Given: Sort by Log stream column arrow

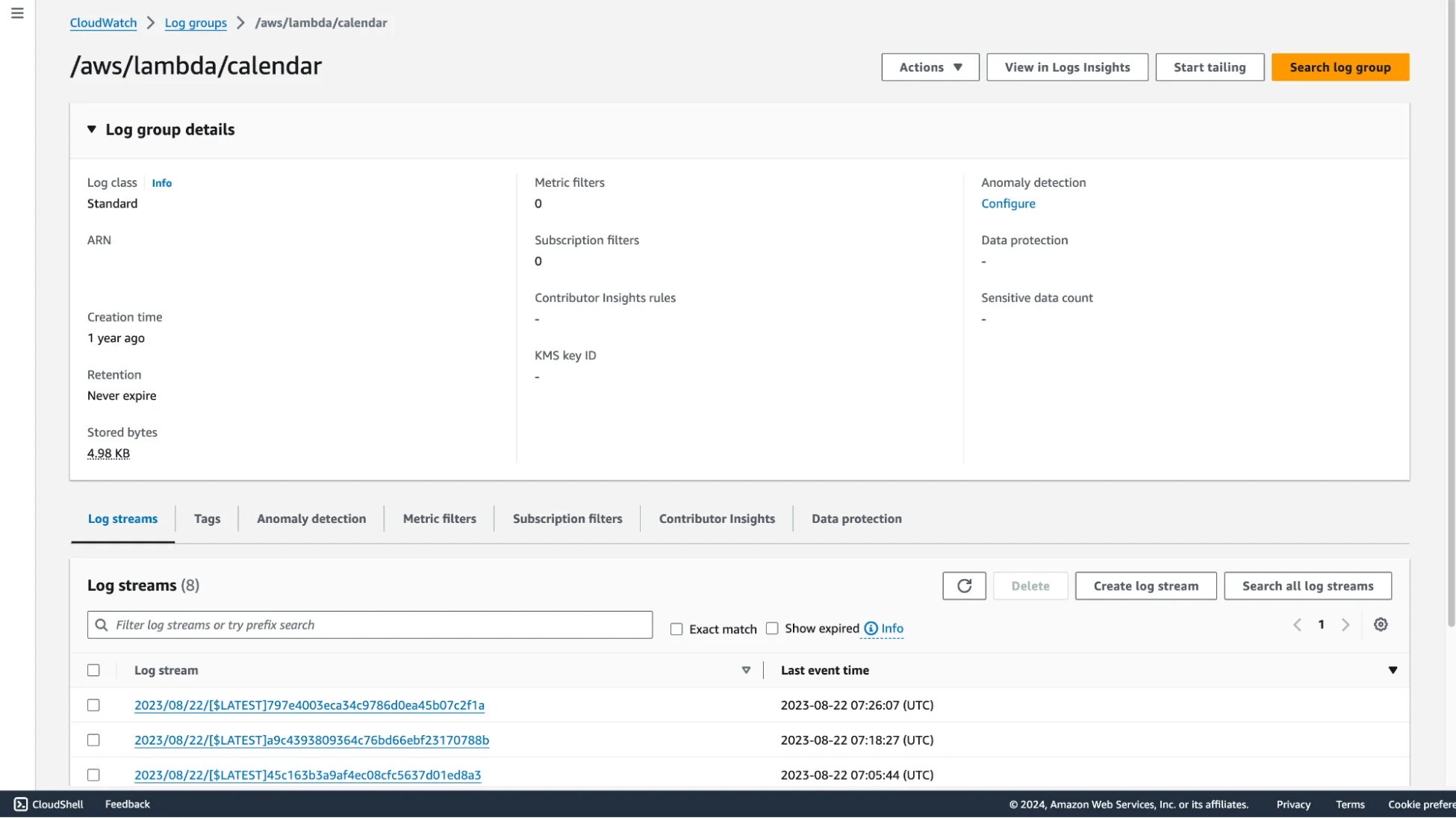Looking at the screenshot, I should click(746, 670).
